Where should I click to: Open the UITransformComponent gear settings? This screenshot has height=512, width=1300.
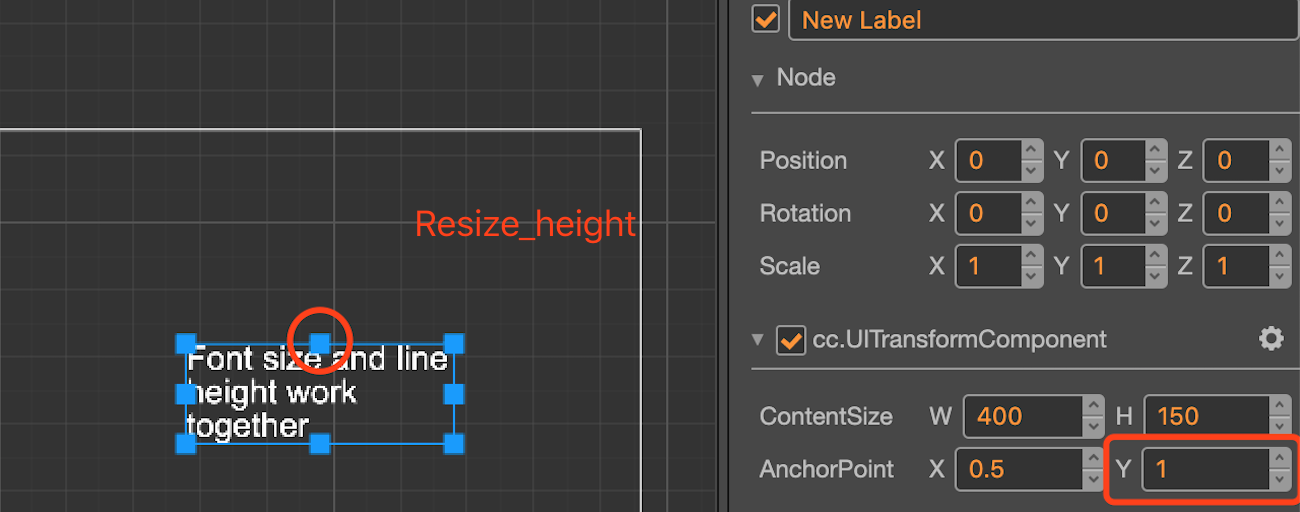1270,339
